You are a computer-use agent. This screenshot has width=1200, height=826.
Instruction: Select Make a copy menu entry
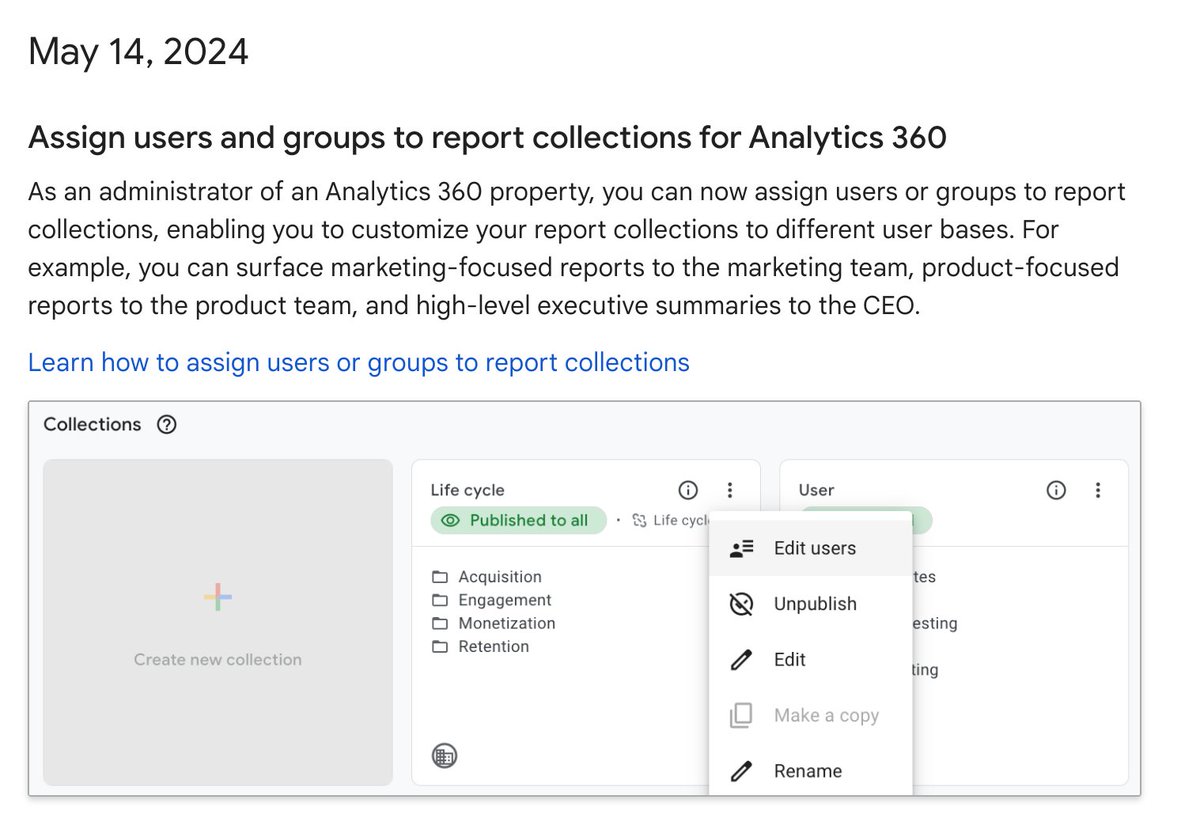click(811, 715)
